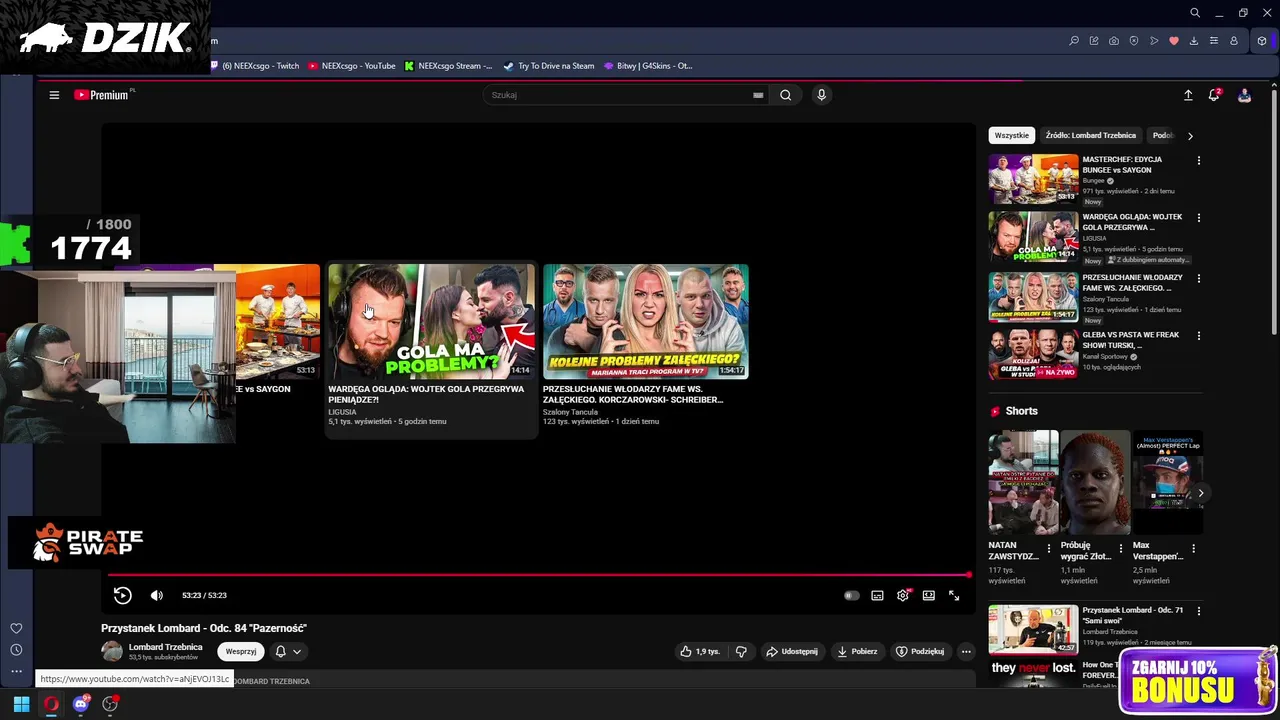
Task: Open NEEXcsgo Stream bookmark
Action: pyautogui.click(x=448, y=66)
